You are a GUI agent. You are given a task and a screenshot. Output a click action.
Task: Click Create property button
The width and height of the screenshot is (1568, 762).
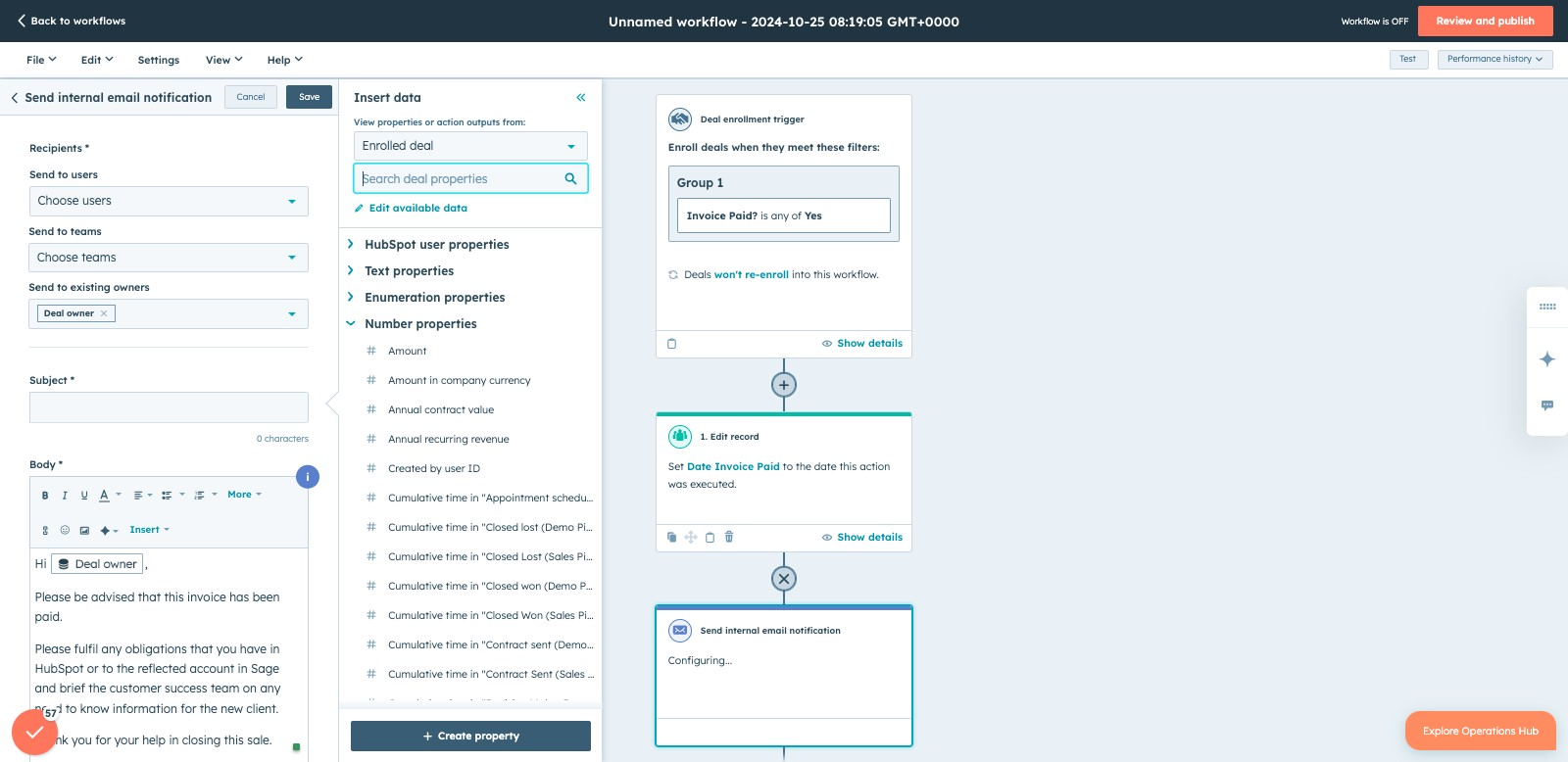pos(470,736)
